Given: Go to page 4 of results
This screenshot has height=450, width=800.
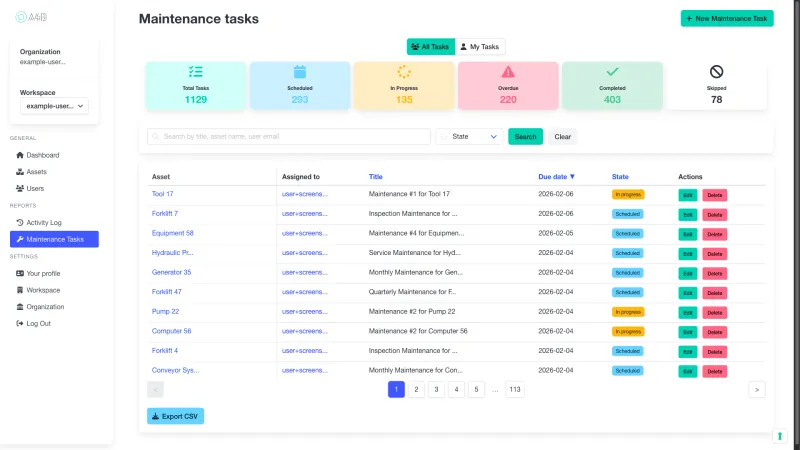Looking at the screenshot, I should [456, 390].
